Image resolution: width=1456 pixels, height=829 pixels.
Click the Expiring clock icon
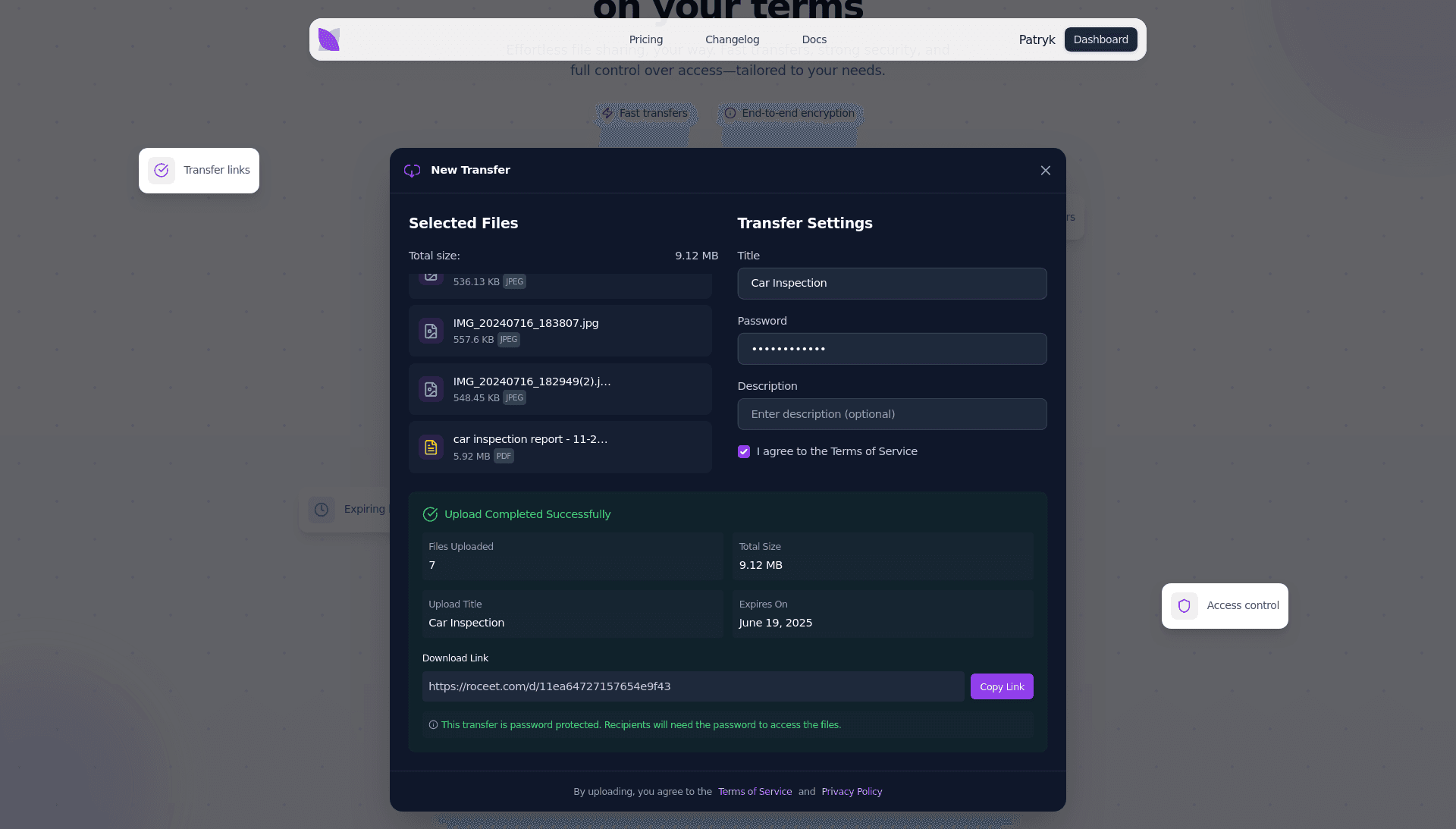coord(322,510)
